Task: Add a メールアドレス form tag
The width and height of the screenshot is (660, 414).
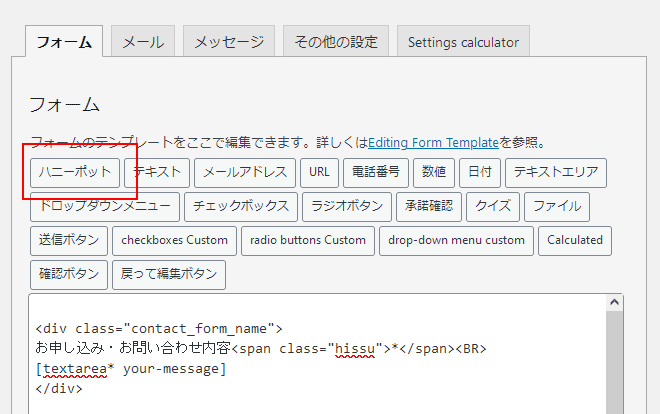Action: 245,172
